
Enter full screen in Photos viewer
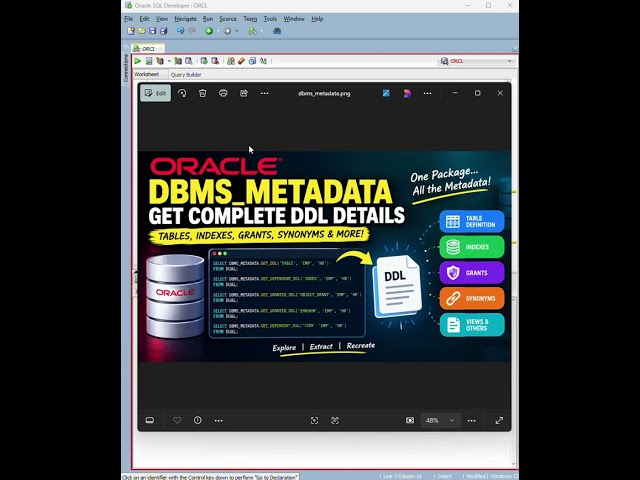click(x=499, y=420)
